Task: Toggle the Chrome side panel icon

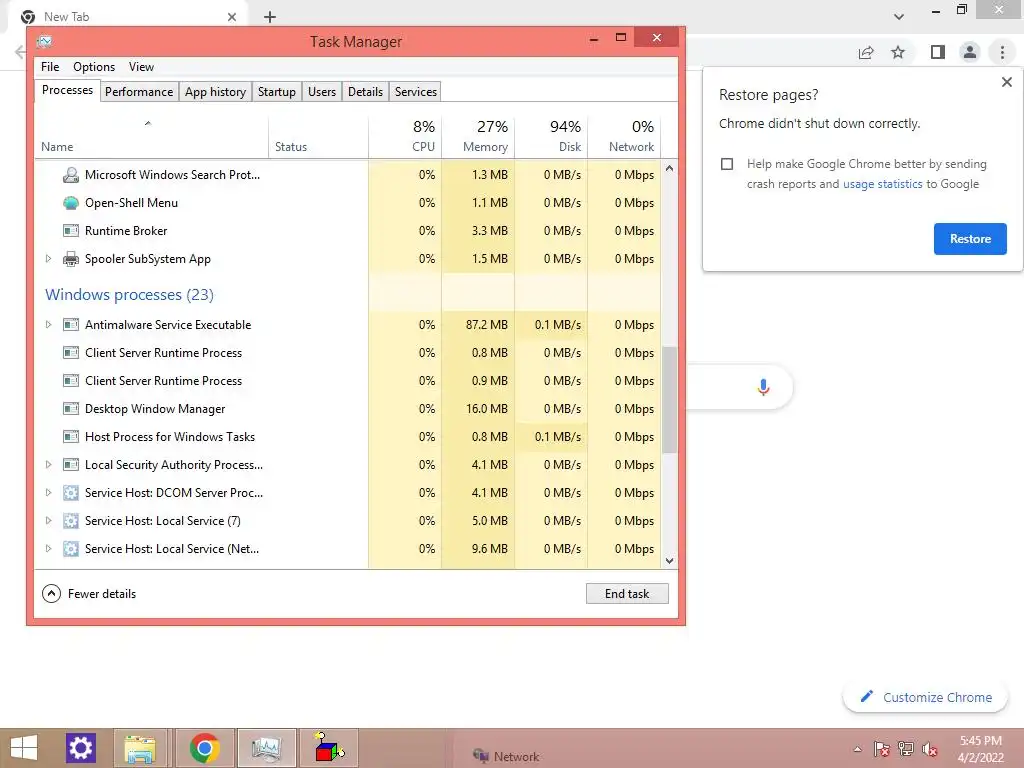Action: pyautogui.click(x=938, y=52)
